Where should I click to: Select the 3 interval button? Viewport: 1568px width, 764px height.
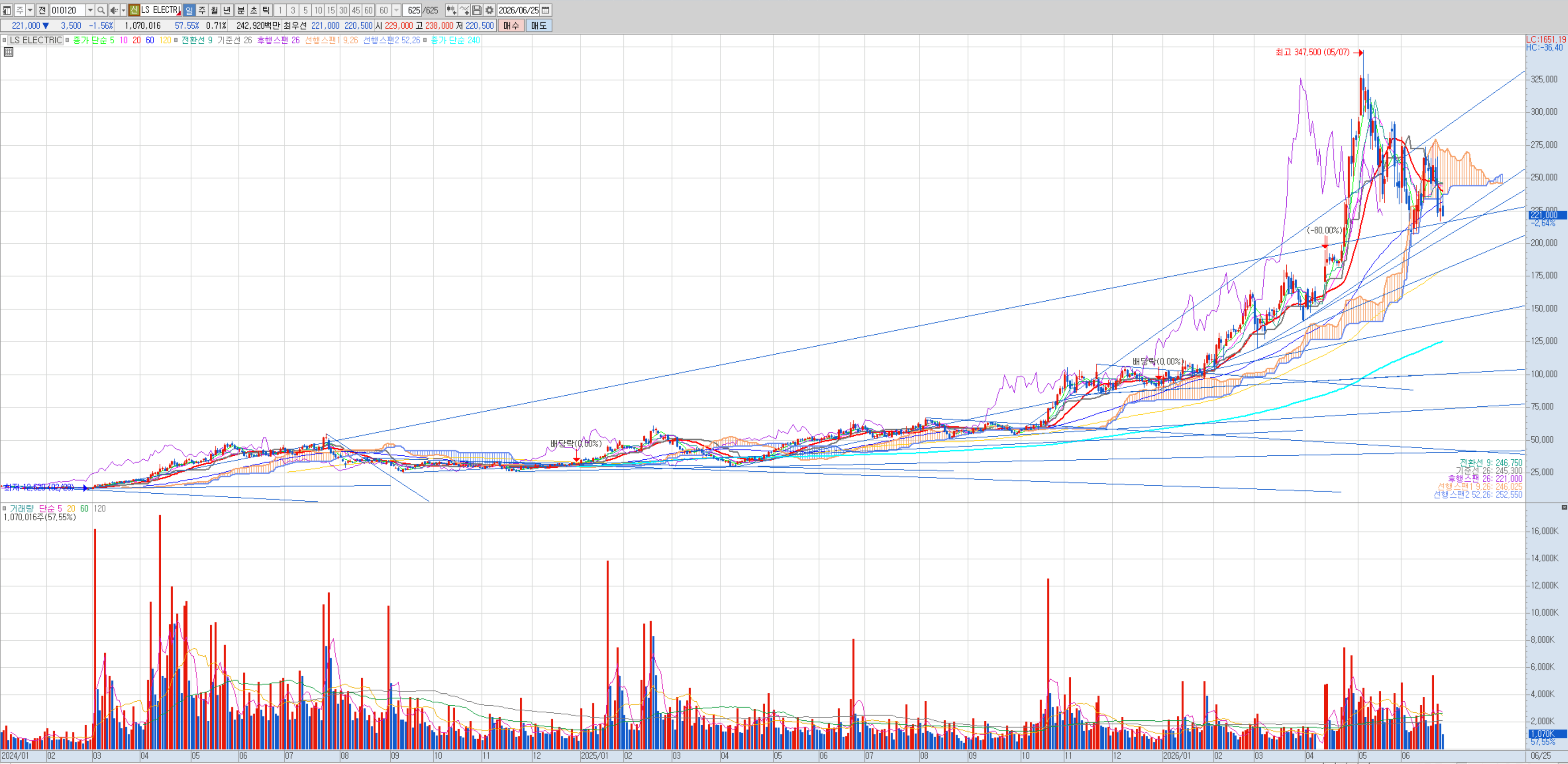click(x=293, y=10)
